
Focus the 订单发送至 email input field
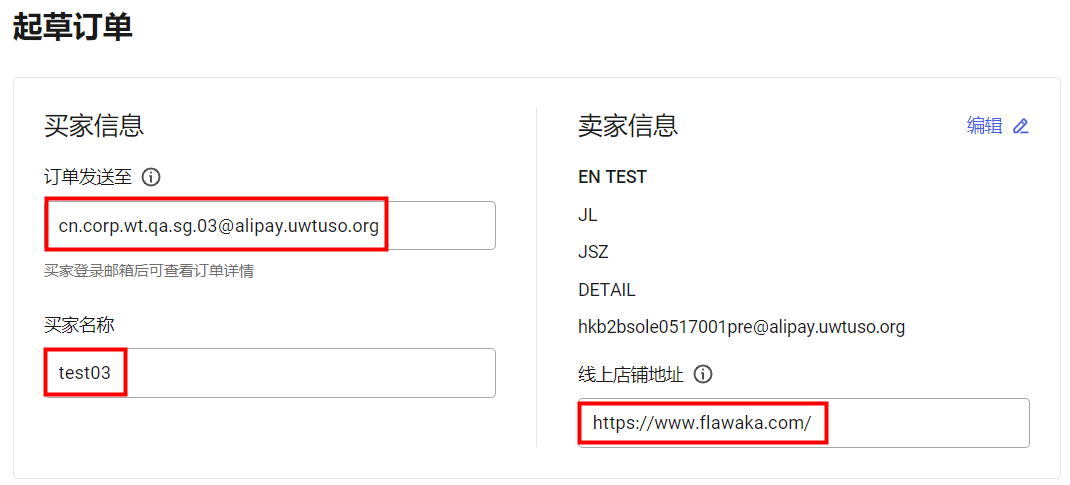pos(270,225)
